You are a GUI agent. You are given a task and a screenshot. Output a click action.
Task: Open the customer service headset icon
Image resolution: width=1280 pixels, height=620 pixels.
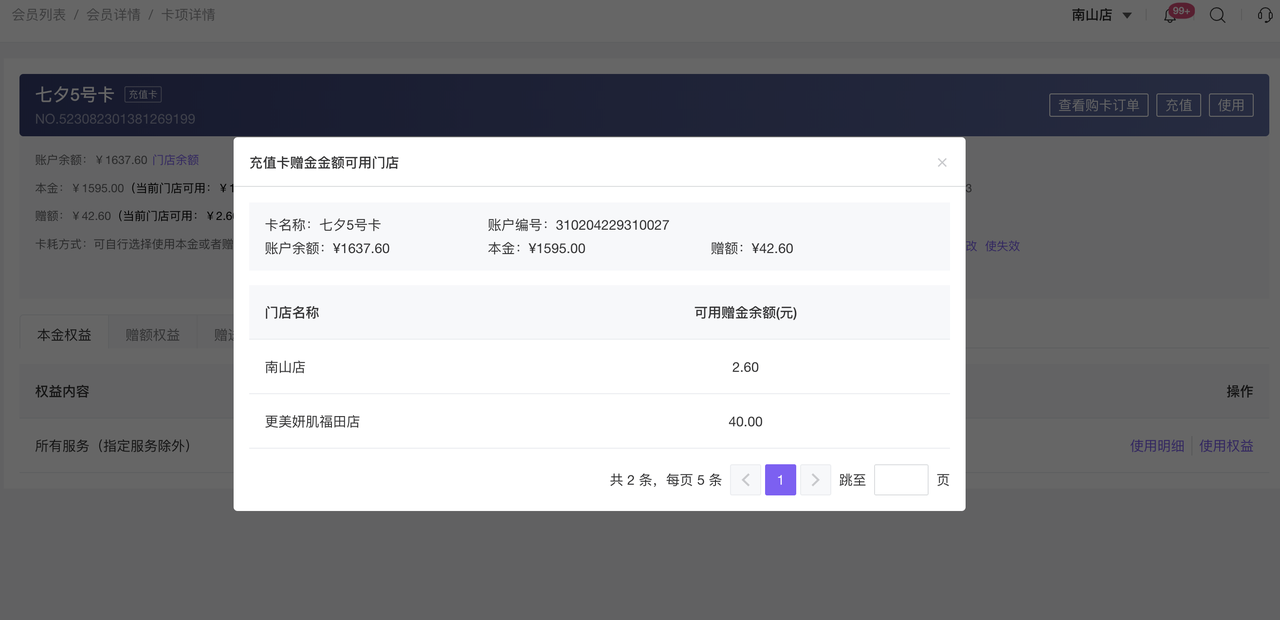(1265, 15)
